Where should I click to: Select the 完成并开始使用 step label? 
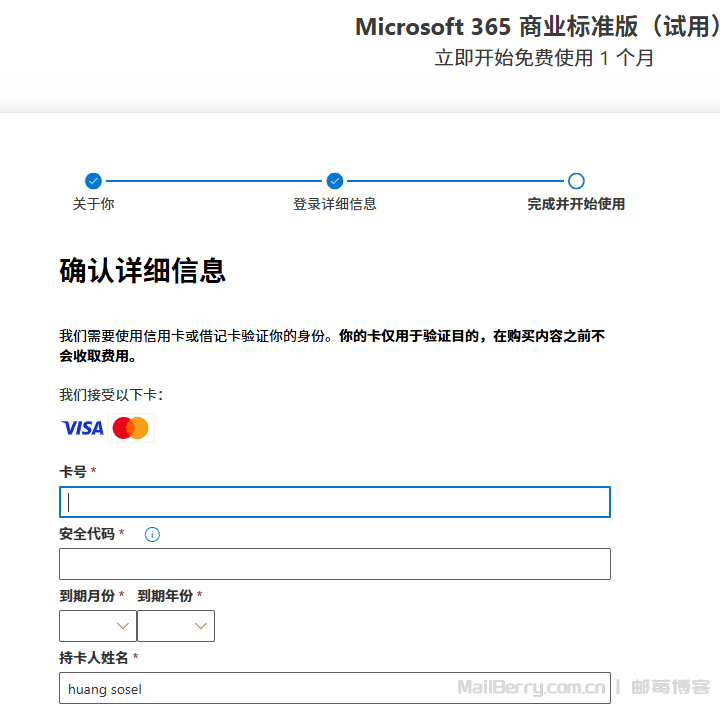click(576, 204)
